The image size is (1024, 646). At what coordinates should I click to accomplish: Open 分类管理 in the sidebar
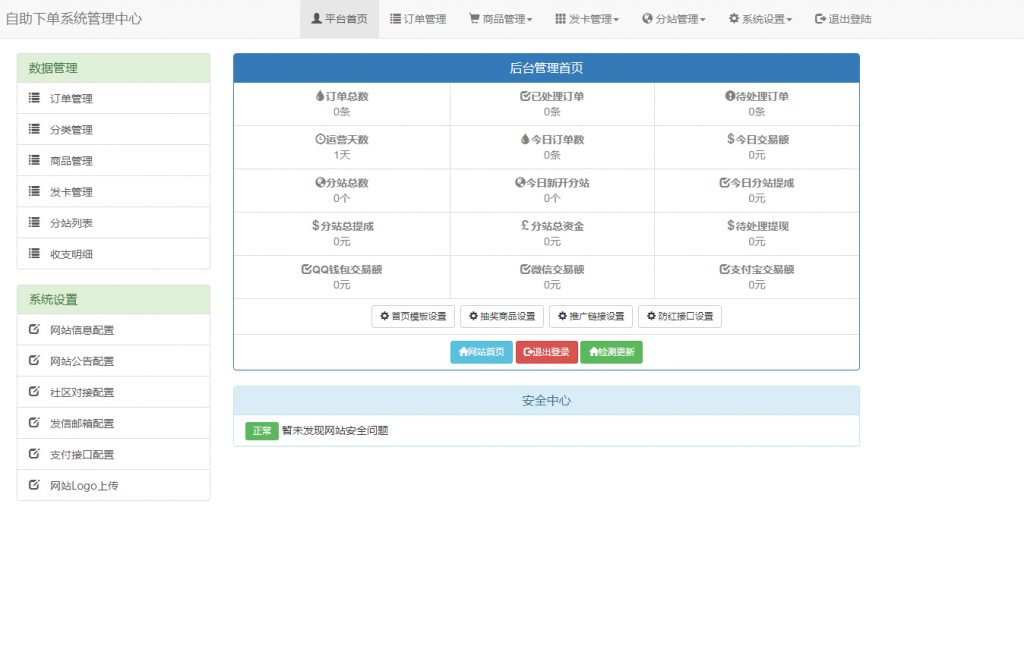(x=71, y=130)
